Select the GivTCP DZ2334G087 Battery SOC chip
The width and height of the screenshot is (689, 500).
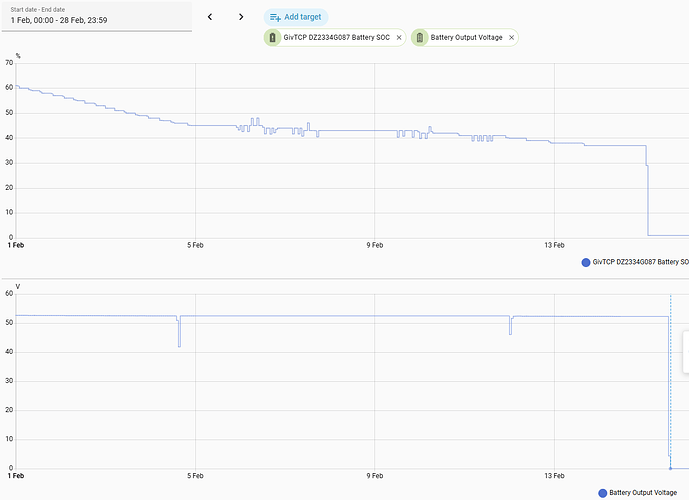[x=334, y=37]
